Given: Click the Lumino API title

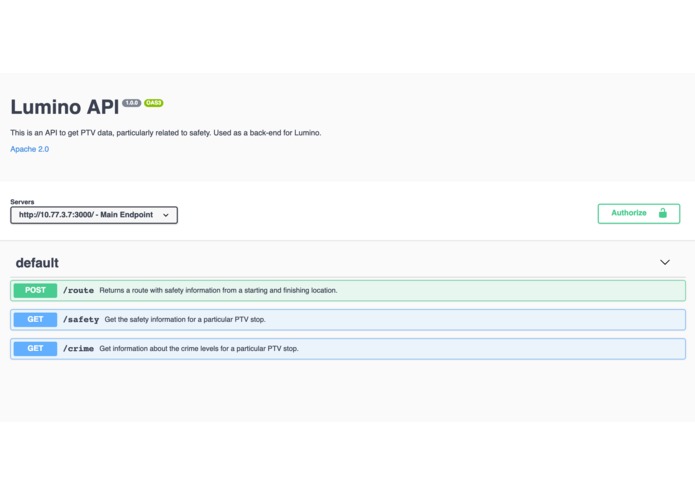Looking at the screenshot, I should click(x=65, y=107).
